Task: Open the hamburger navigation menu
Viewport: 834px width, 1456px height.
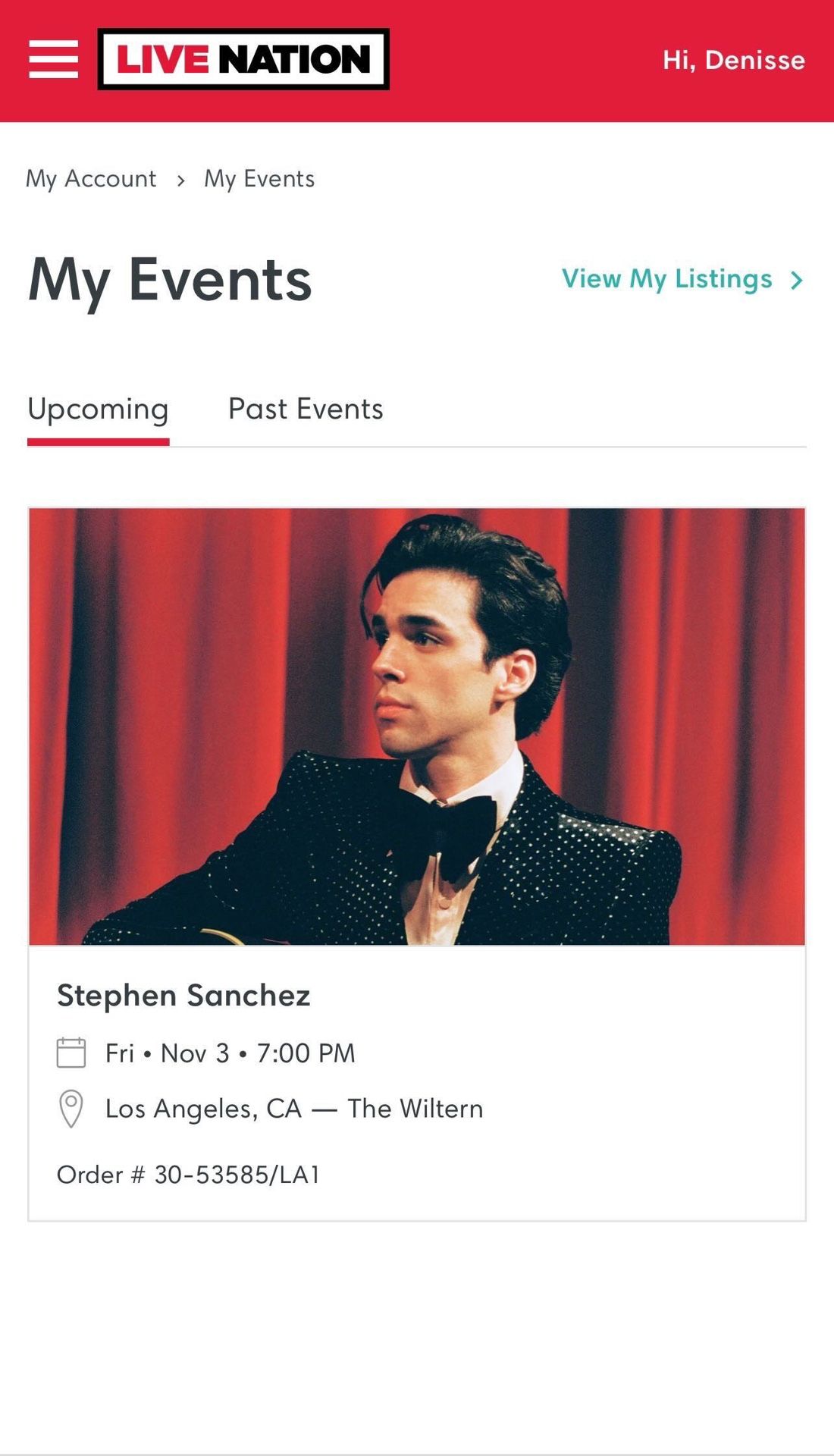Action: point(53,59)
